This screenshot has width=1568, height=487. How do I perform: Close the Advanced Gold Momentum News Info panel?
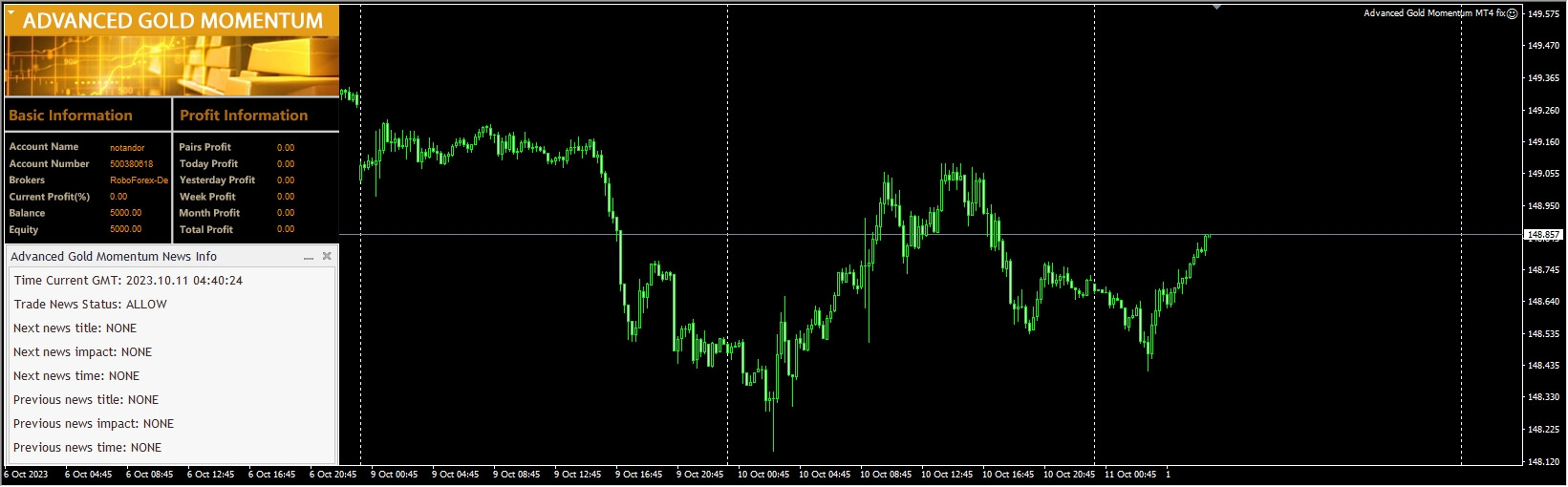tap(327, 256)
